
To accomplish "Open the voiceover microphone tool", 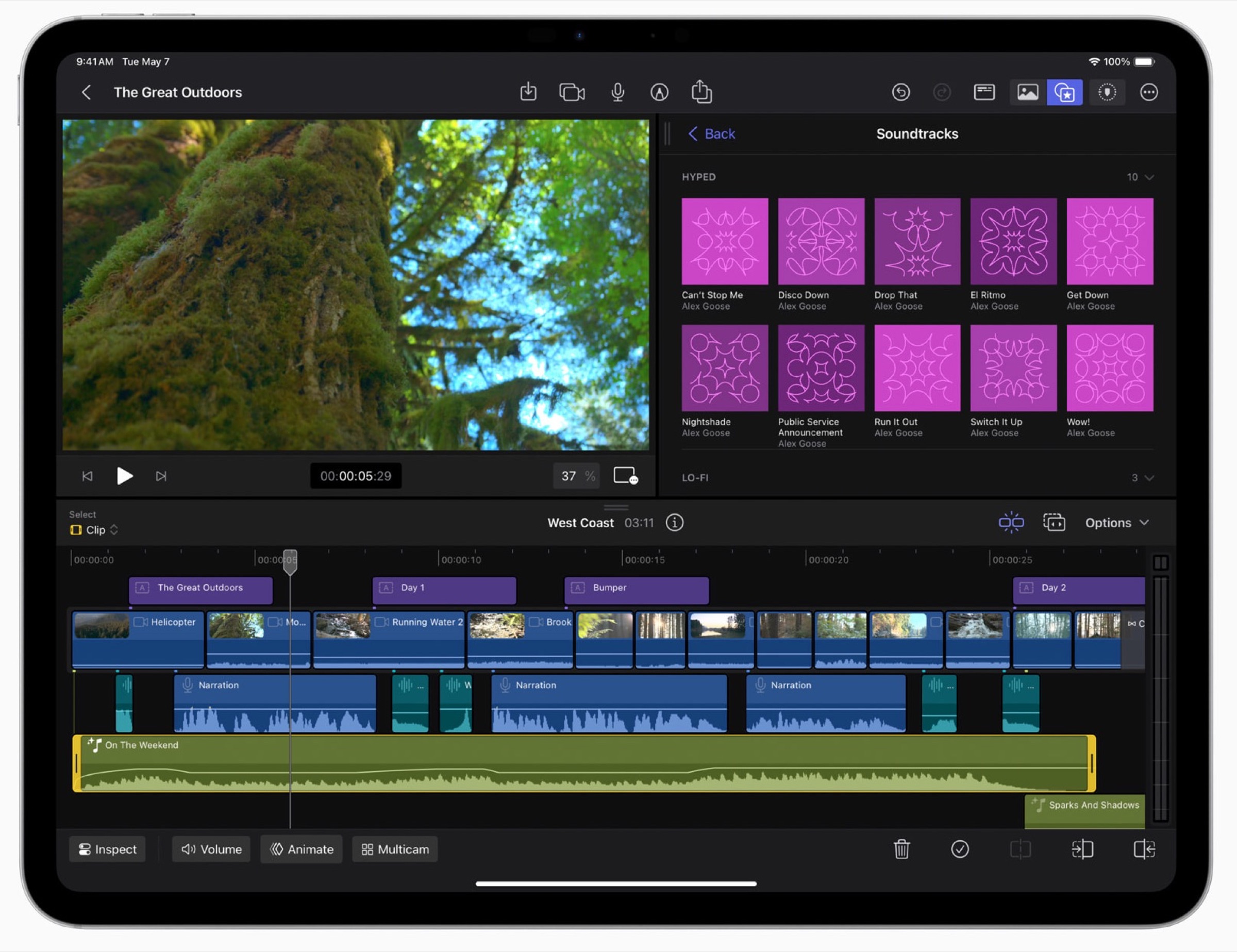I will point(617,92).
